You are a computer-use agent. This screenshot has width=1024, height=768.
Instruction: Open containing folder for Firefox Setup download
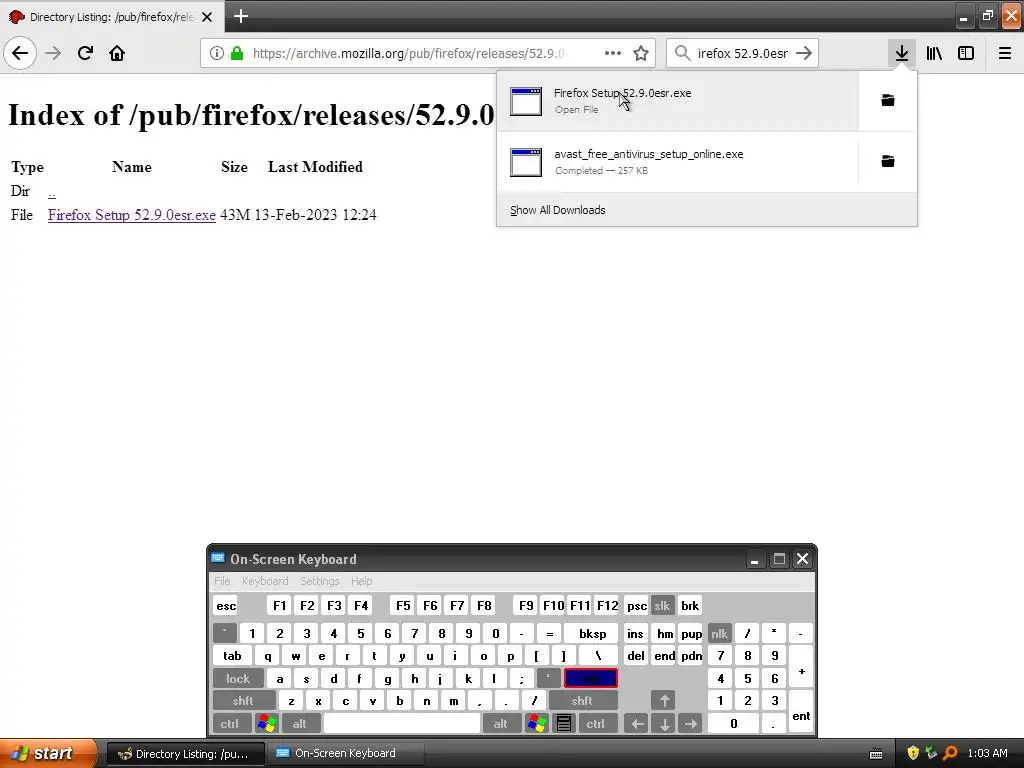coord(888,100)
